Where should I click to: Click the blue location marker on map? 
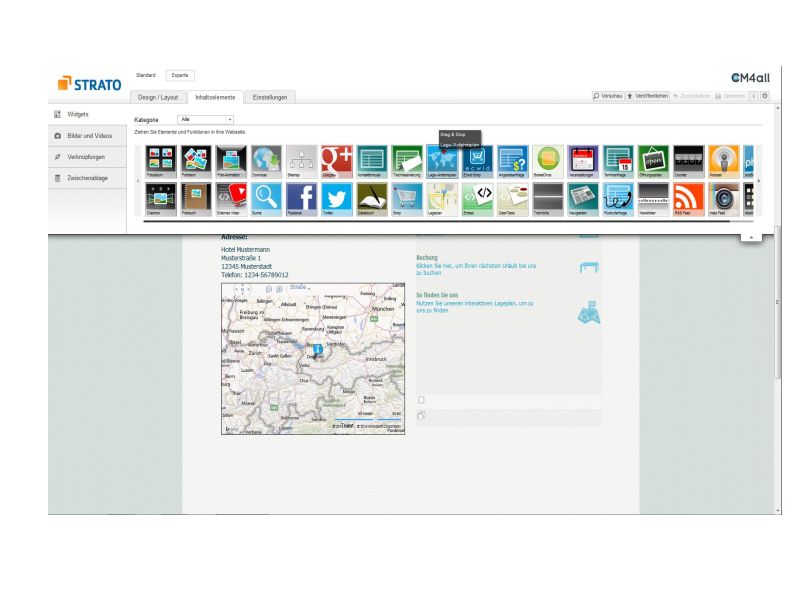pos(317,349)
